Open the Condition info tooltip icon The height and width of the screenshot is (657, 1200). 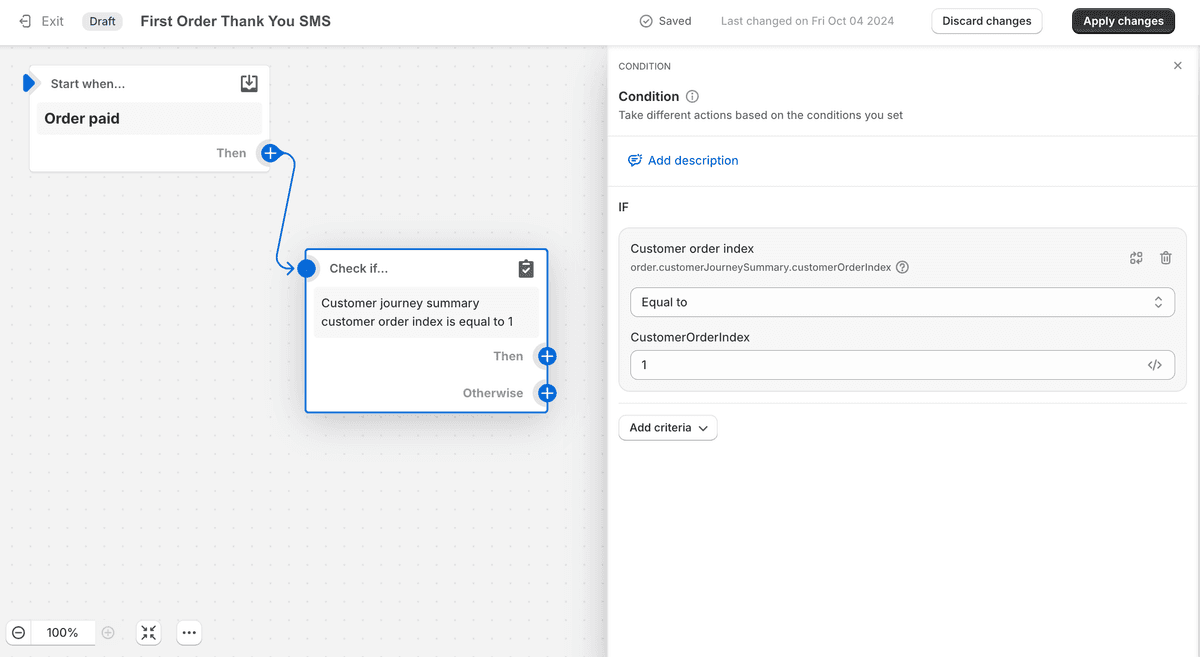(x=692, y=97)
